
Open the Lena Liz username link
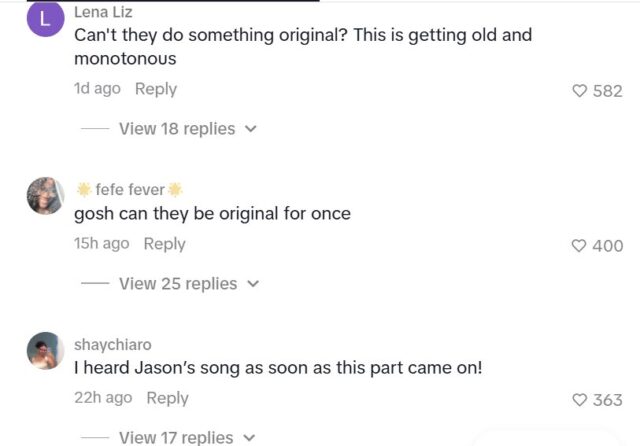pos(103,12)
